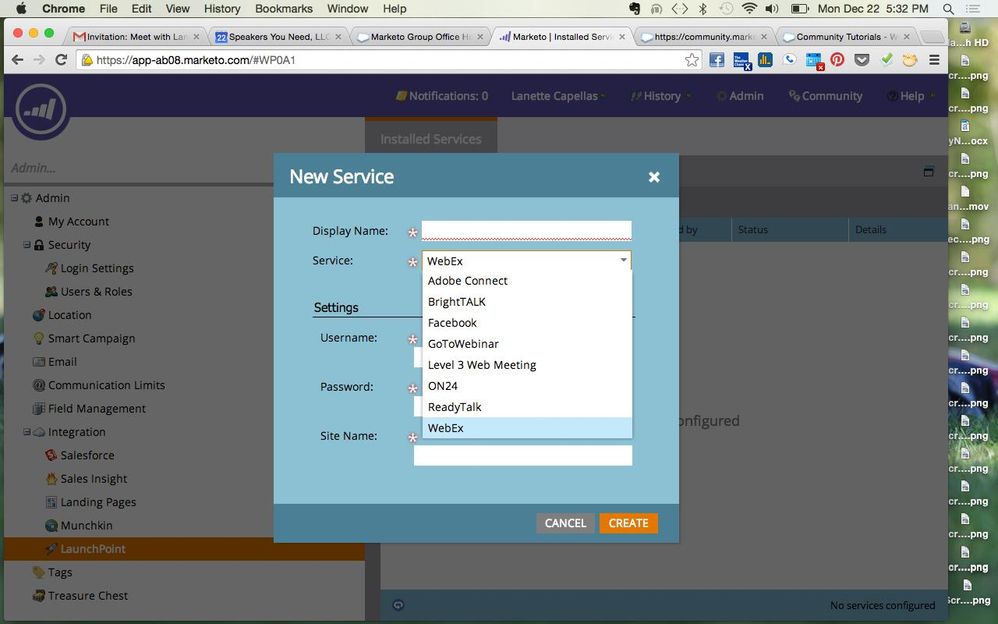This screenshot has height=624, width=998.
Task: Click the Marketo logo icon
Action: [x=41, y=109]
